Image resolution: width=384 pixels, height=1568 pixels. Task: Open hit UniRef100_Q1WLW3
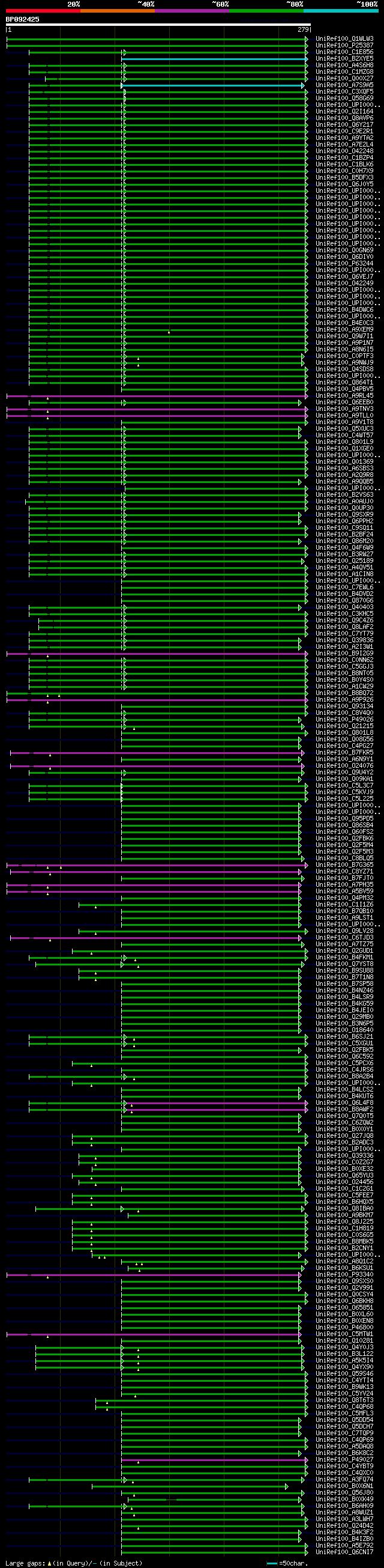[x=344, y=39]
